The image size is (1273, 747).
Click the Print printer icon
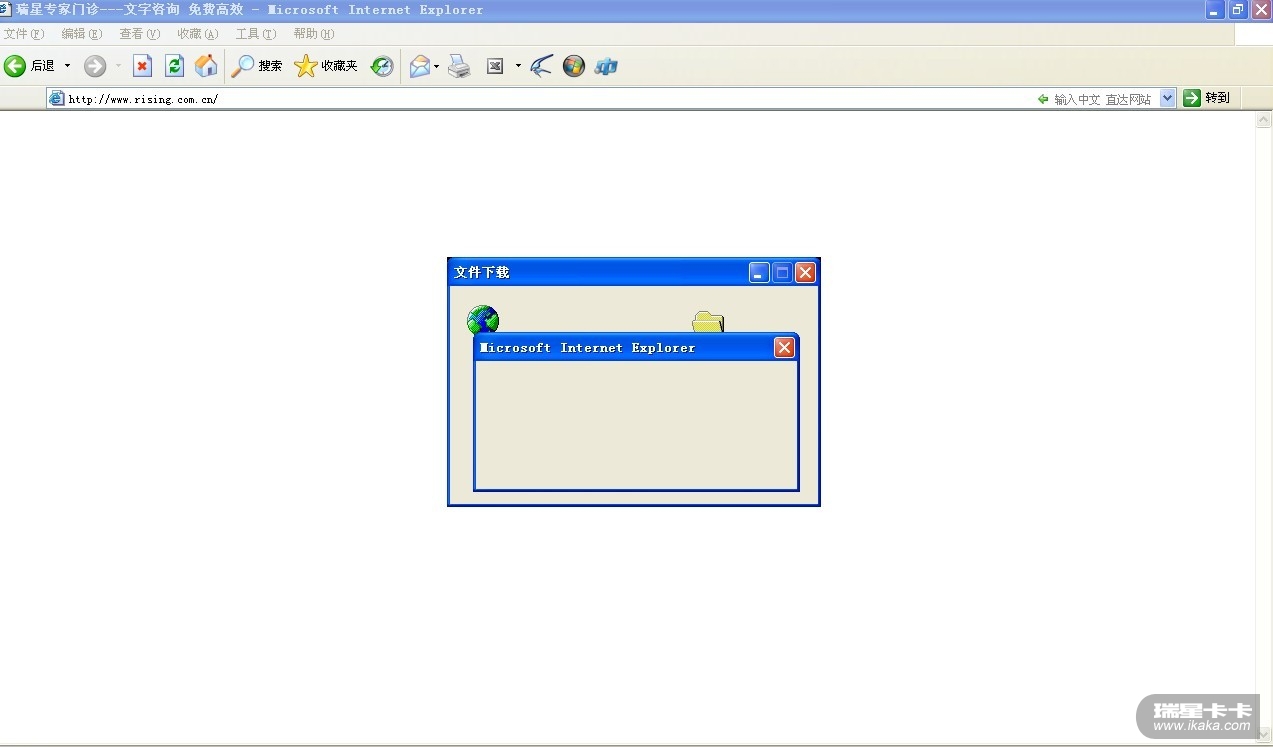pos(459,66)
